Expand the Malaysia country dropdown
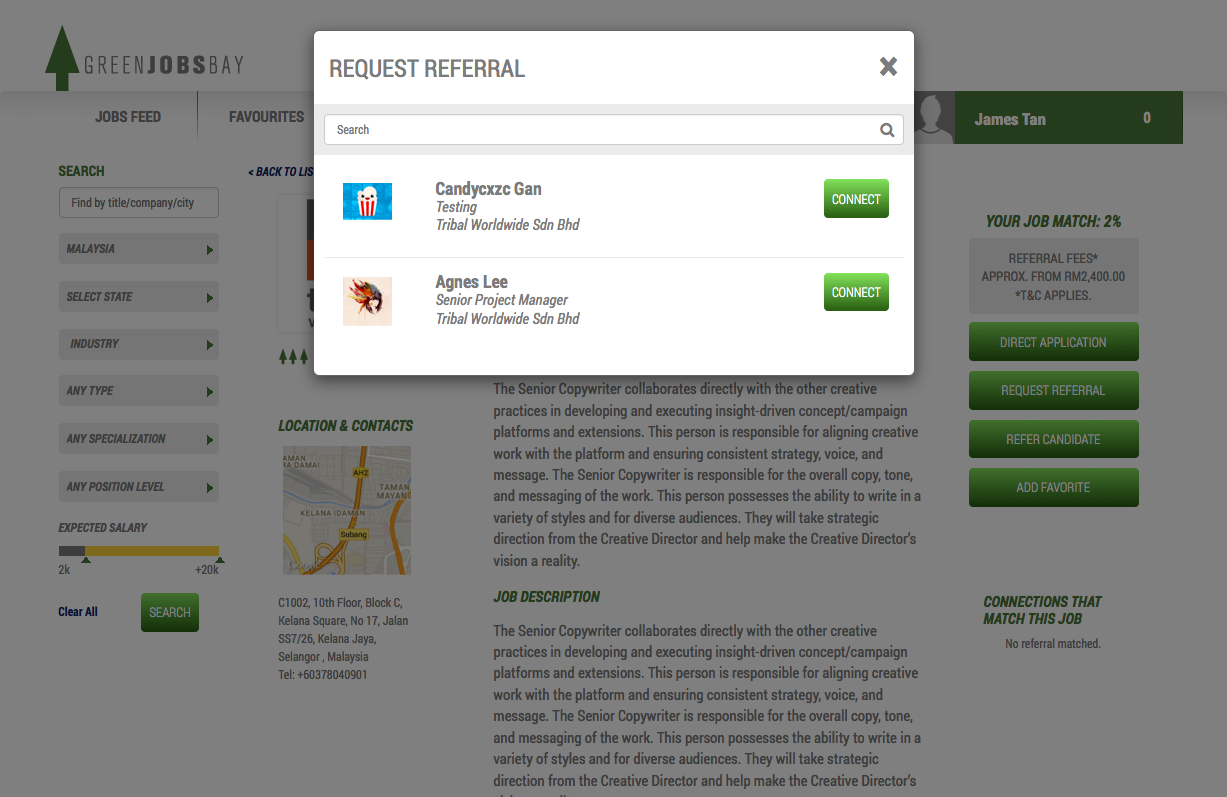Viewport: 1227px width, 797px height. [x=139, y=249]
